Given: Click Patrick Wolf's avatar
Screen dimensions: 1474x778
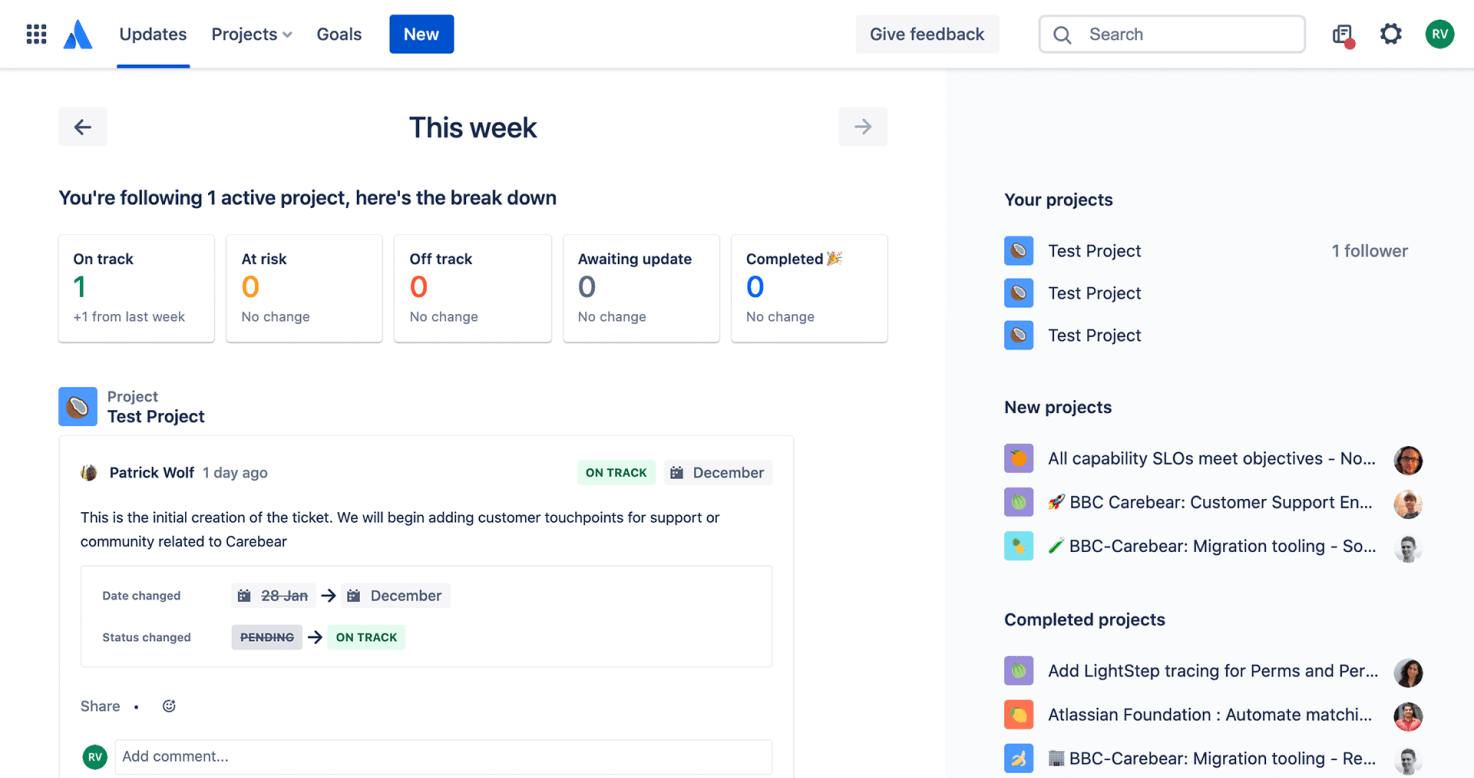Looking at the screenshot, I should [x=90, y=472].
